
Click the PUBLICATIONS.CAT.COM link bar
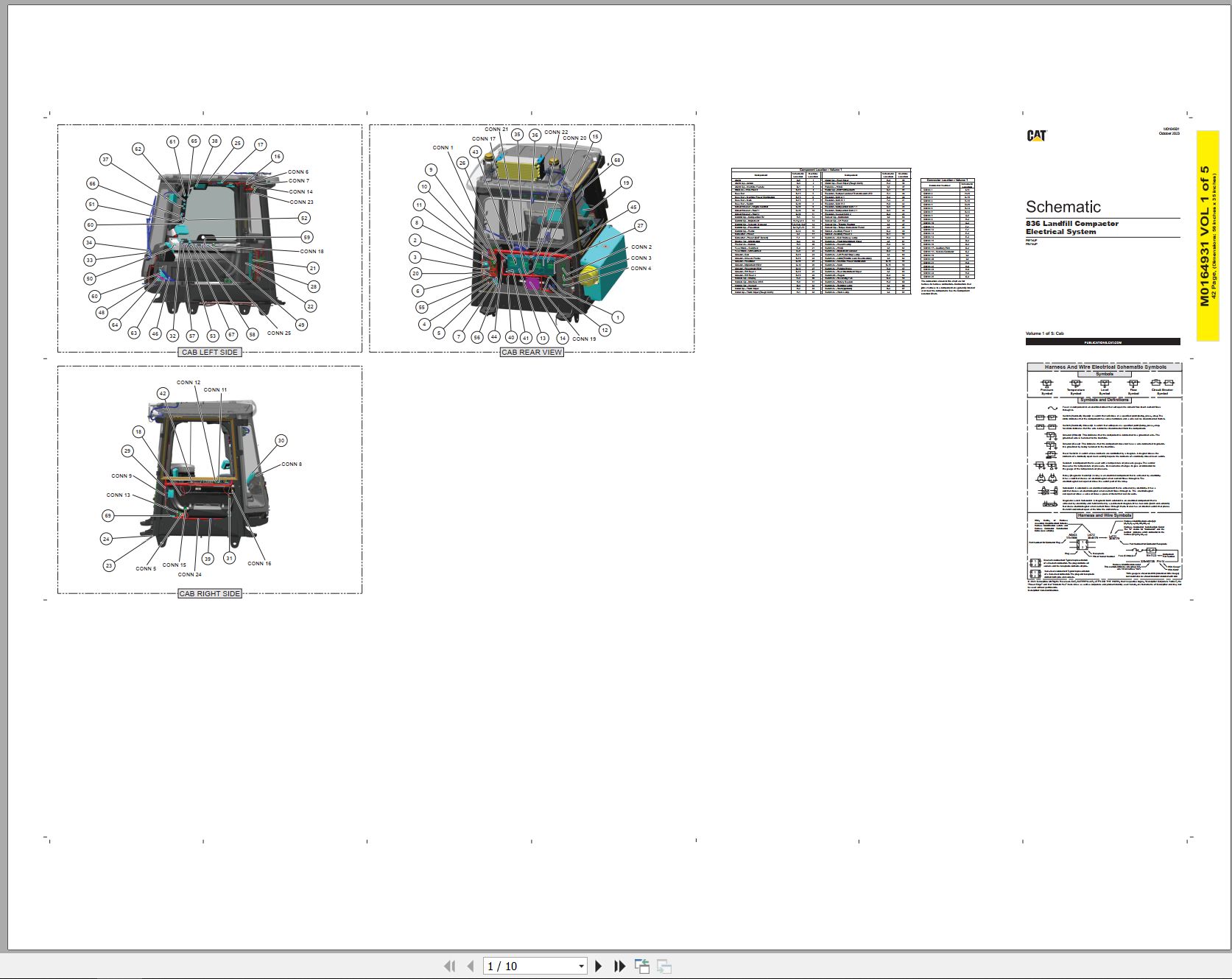click(x=1102, y=342)
